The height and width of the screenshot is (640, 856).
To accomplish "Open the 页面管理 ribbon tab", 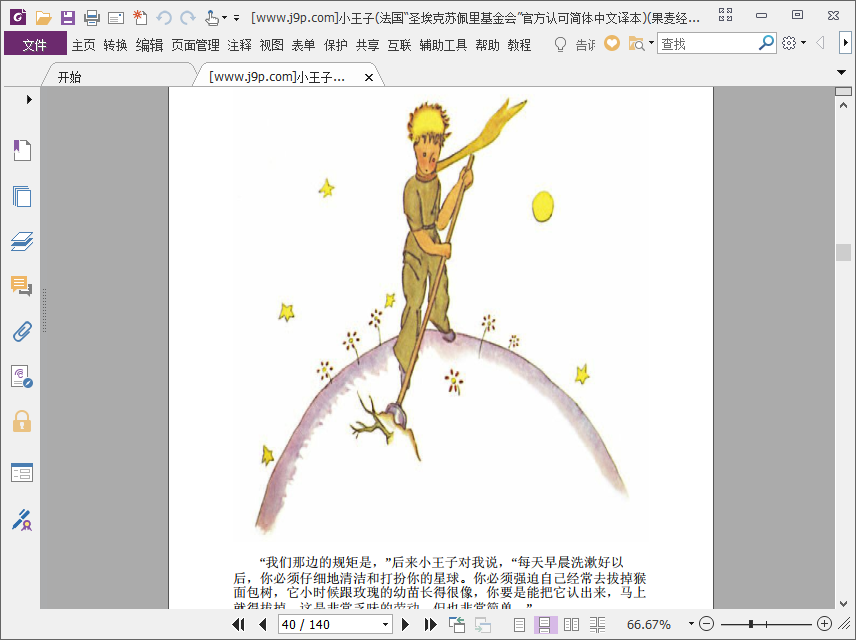I will (x=195, y=45).
